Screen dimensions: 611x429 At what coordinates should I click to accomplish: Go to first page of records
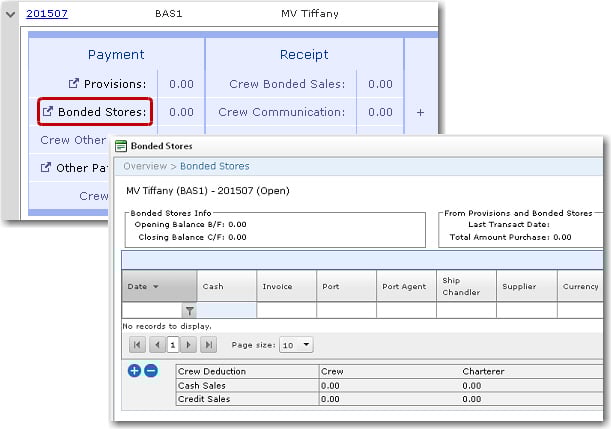138,345
